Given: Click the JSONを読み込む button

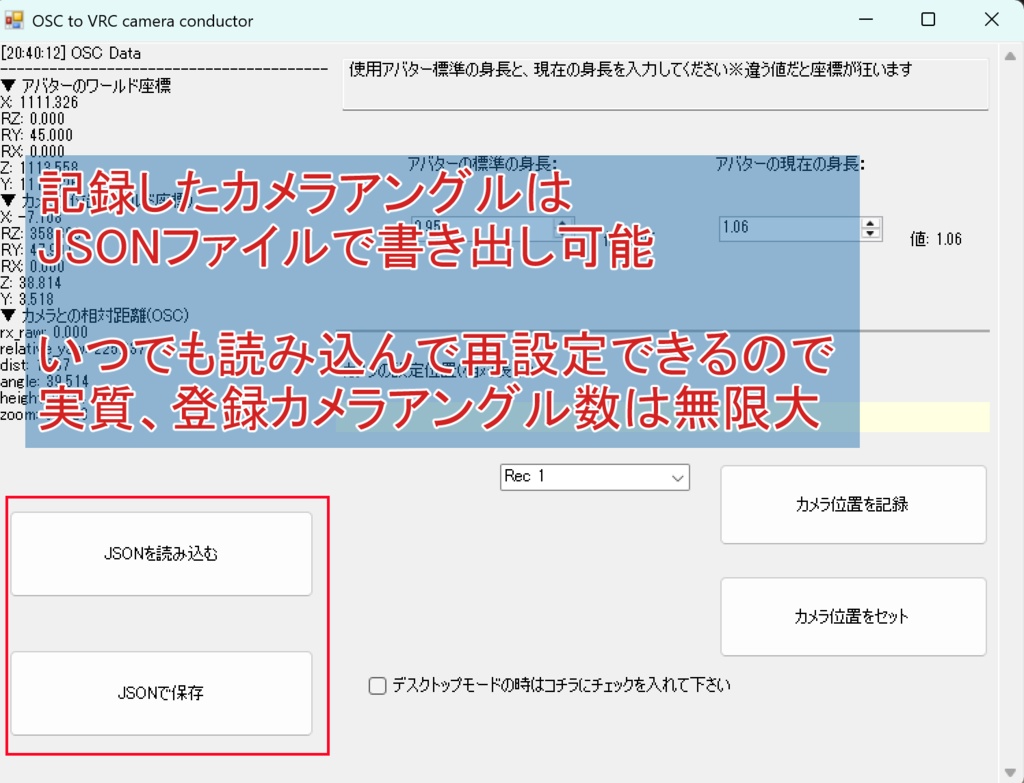Looking at the screenshot, I should click(161, 552).
